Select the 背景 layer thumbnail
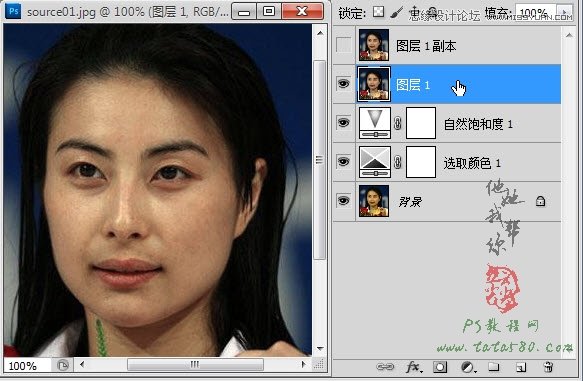 click(x=374, y=201)
